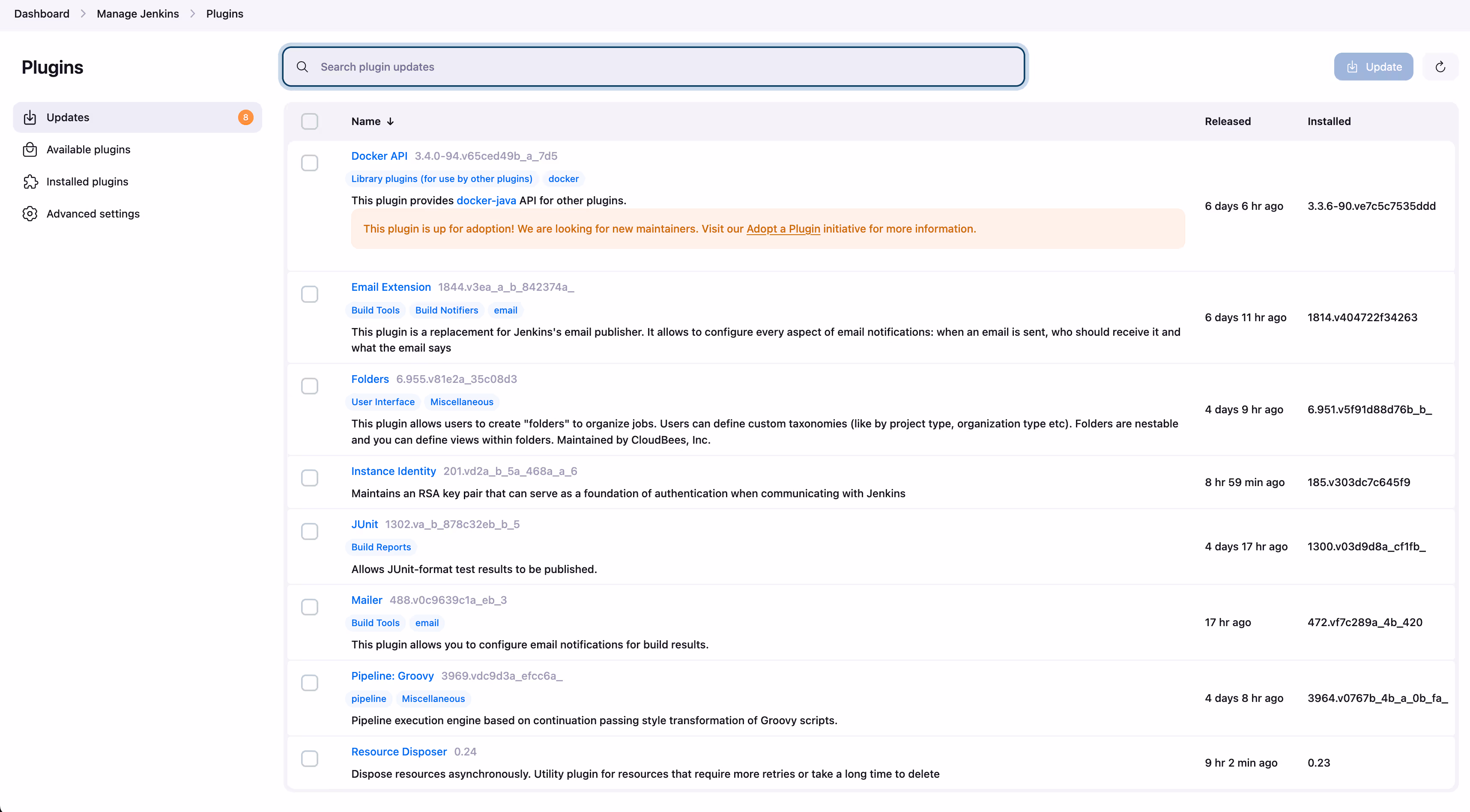The image size is (1470, 812).
Task: Open the Folders plugin link
Action: point(370,379)
